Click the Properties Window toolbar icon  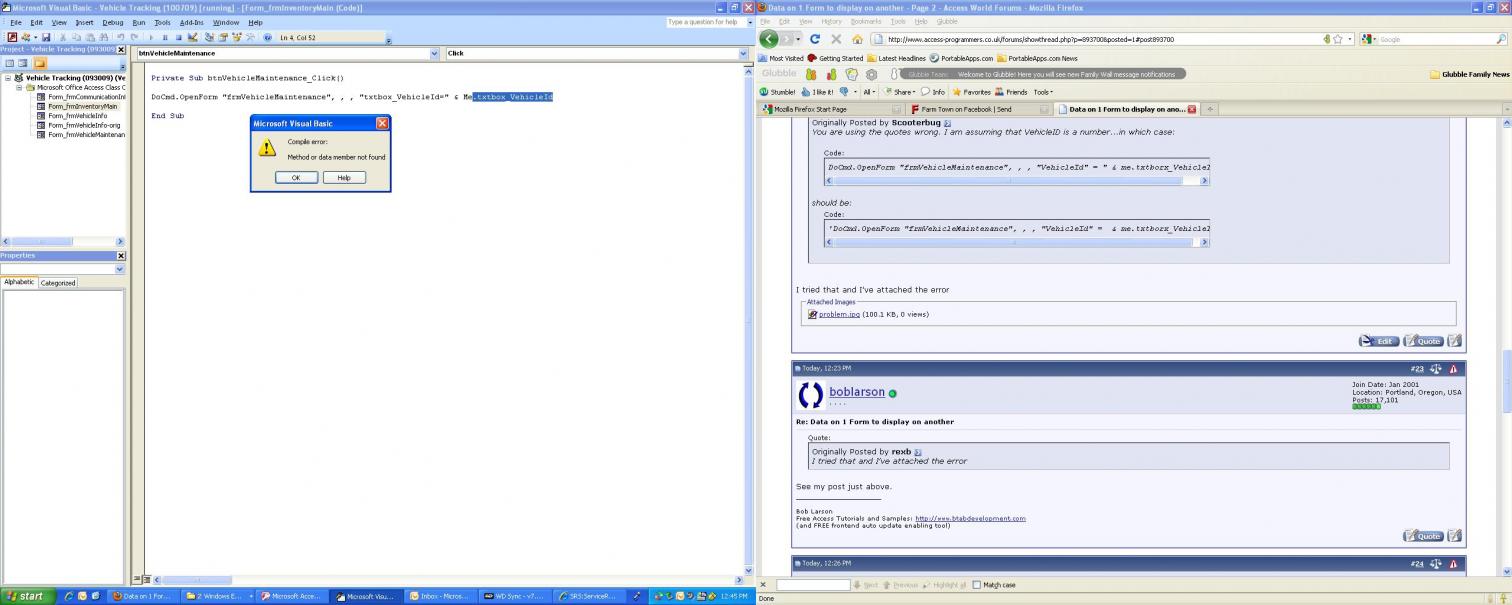click(223, 37)
